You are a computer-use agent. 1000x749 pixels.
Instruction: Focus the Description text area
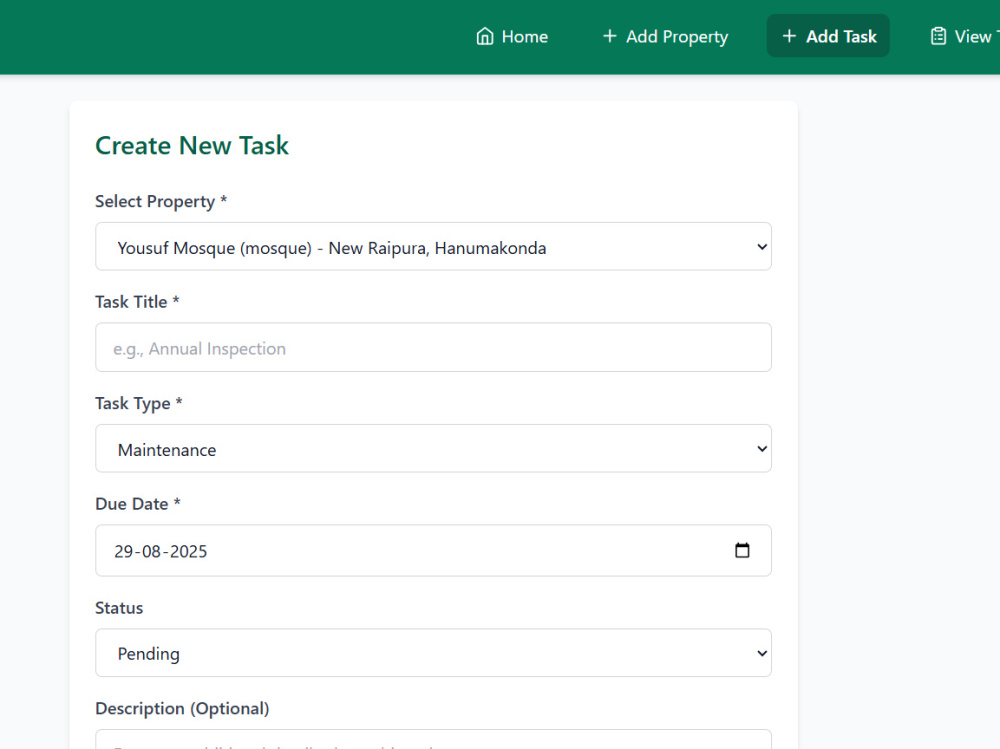(434, 739)
